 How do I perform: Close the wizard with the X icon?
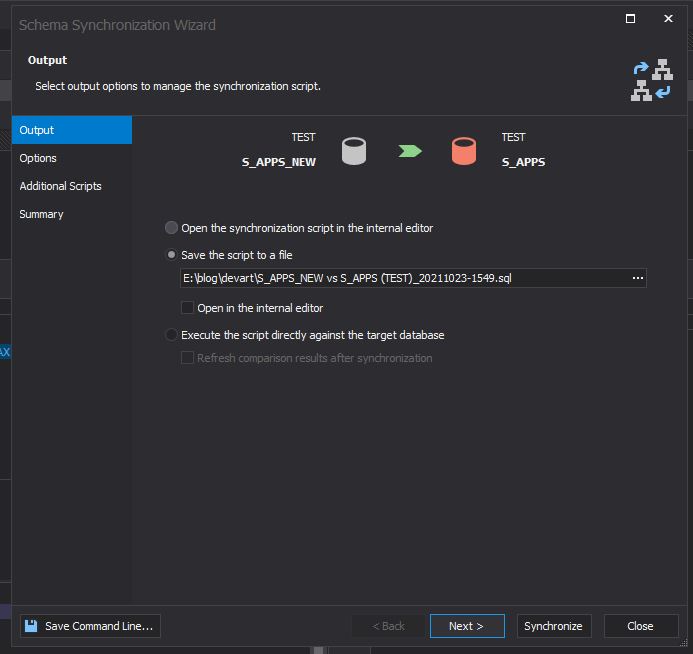(668, 19)
